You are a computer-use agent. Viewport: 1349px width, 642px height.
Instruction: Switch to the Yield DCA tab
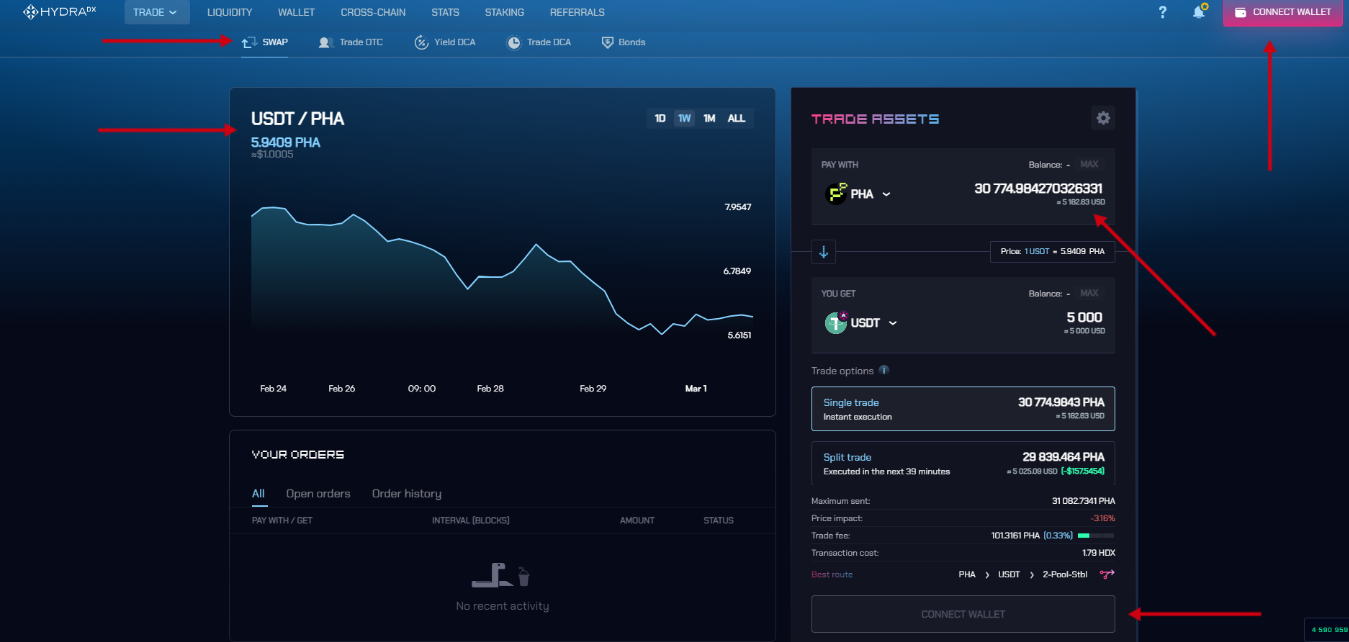tap(445, 42)
